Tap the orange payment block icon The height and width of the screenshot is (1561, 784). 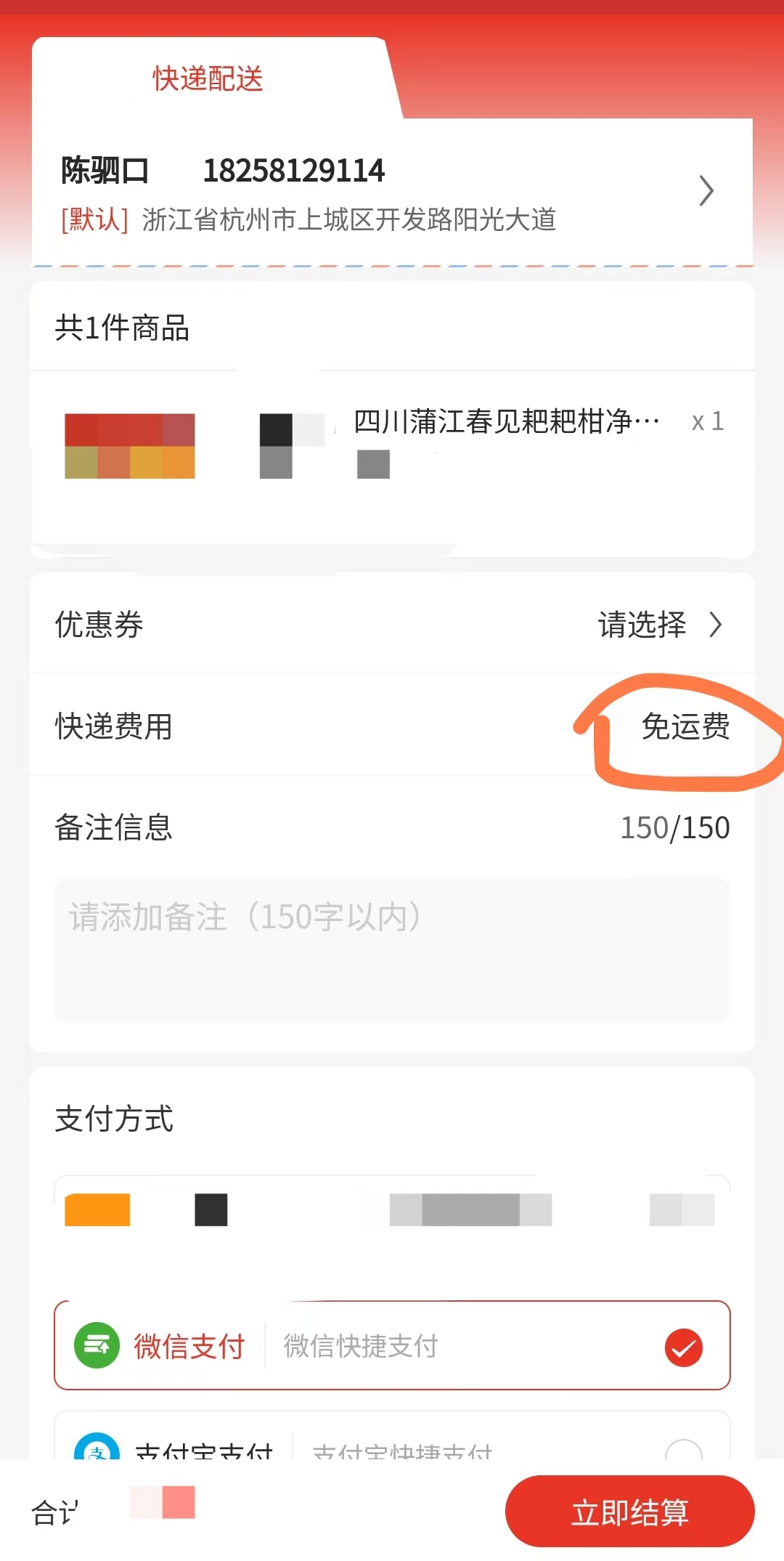(97, 1209)
